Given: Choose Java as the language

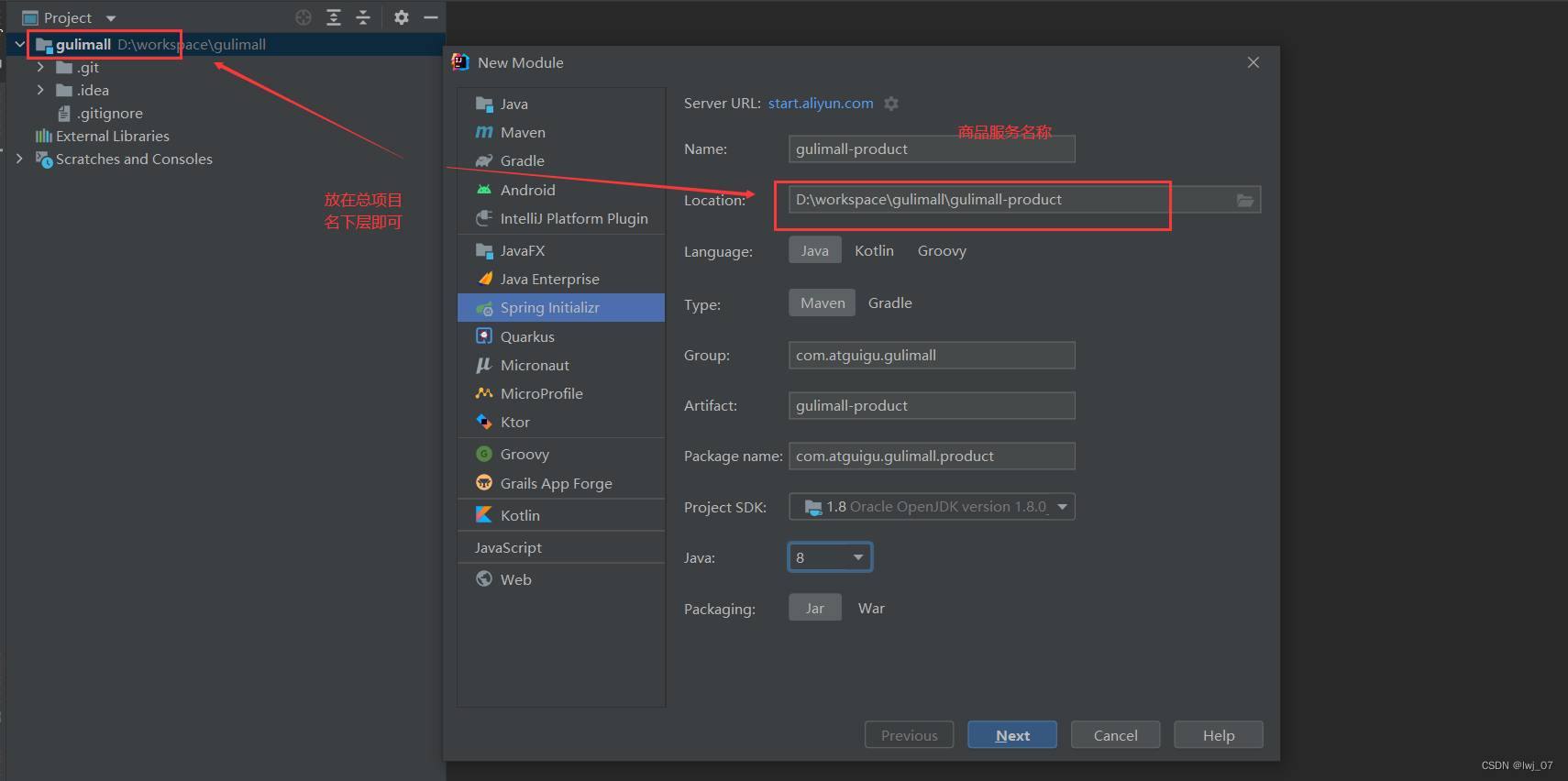Looking at the screenshot, I should 815,250.
